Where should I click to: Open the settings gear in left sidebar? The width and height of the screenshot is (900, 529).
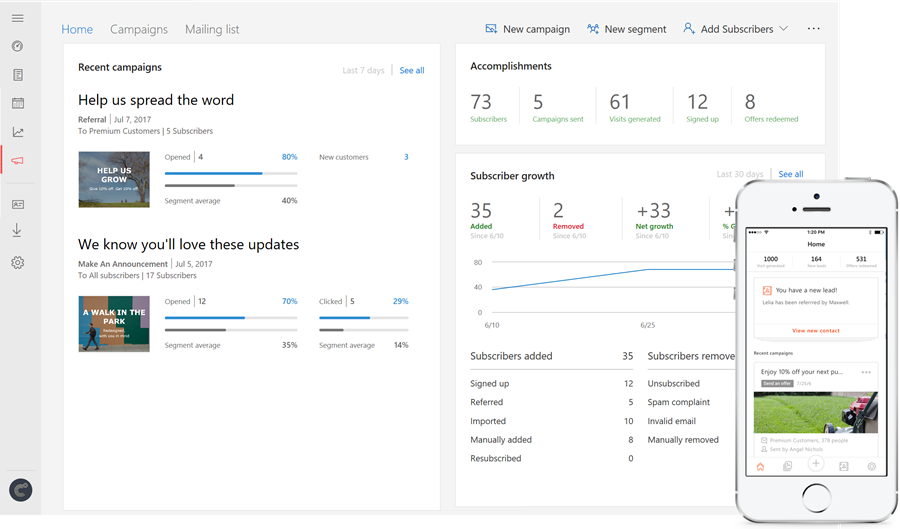click(x=17, y=263)
